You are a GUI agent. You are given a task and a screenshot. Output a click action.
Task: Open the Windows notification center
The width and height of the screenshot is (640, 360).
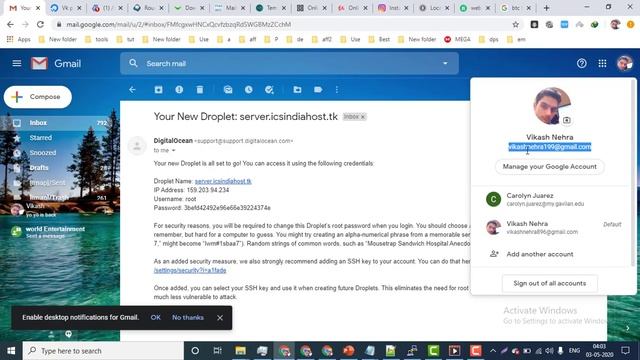[x=625, y=351]
